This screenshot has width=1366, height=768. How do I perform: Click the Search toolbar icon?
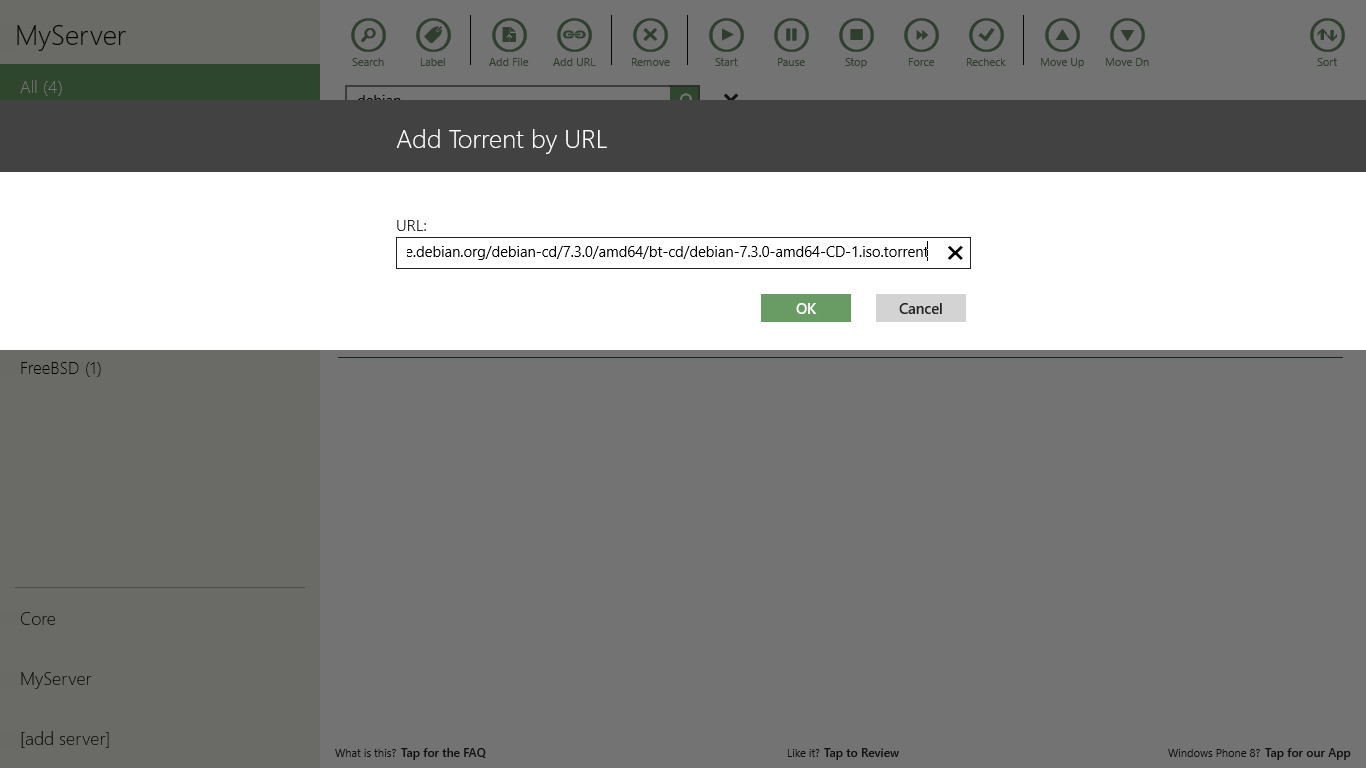tap(368, 35)
